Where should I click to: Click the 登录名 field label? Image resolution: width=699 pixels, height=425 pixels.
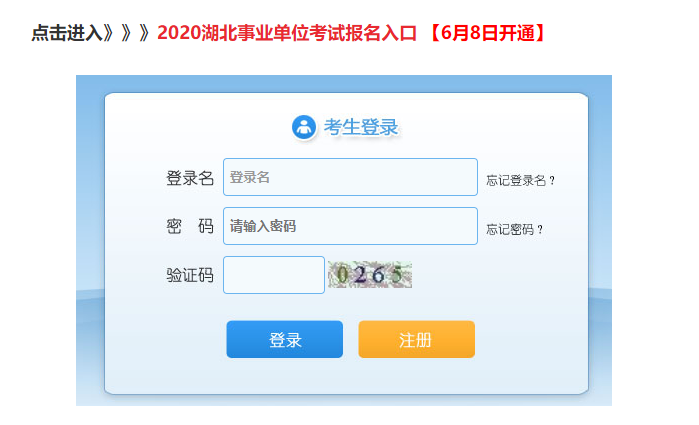(x=190, y=178)
